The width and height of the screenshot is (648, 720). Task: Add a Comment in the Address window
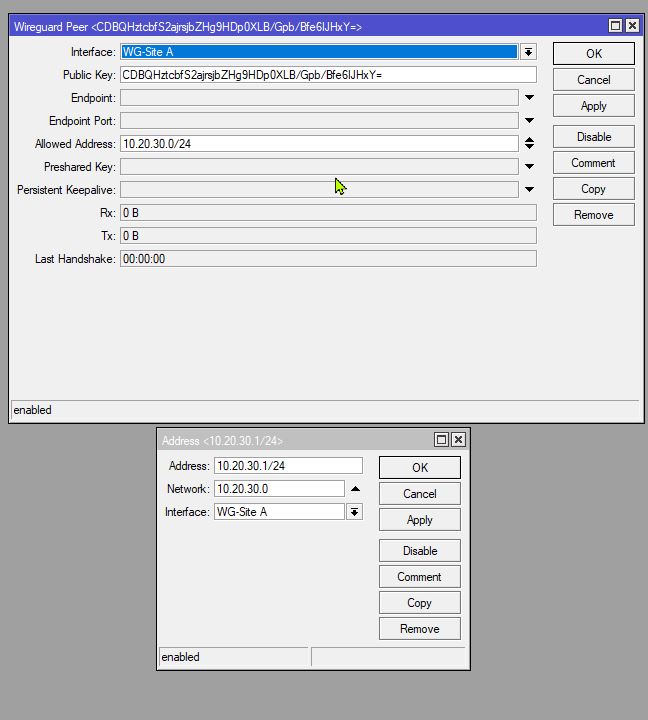coord(420,577)
